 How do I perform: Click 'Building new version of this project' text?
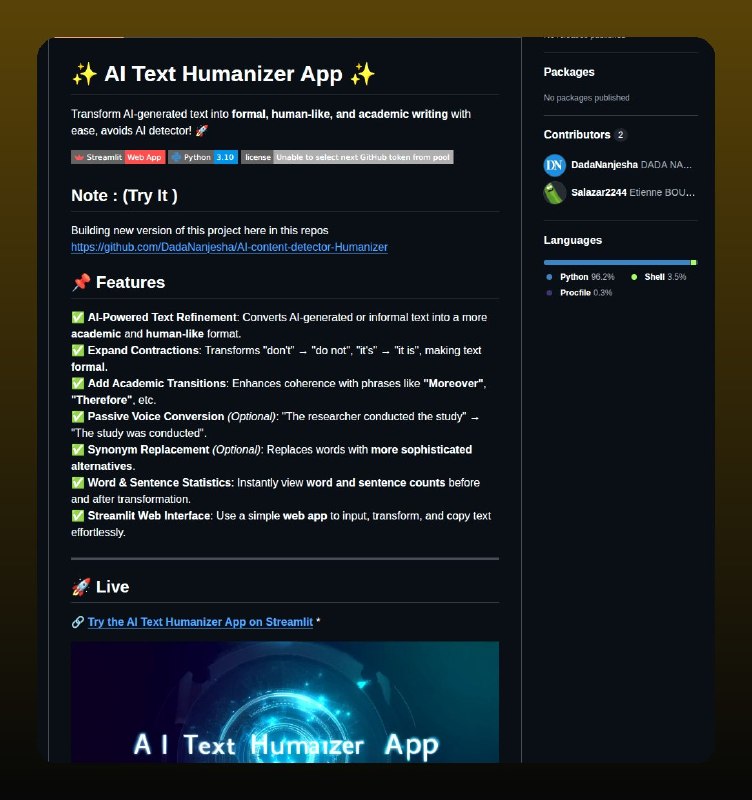pyautogui.click(x=199, y=230)
